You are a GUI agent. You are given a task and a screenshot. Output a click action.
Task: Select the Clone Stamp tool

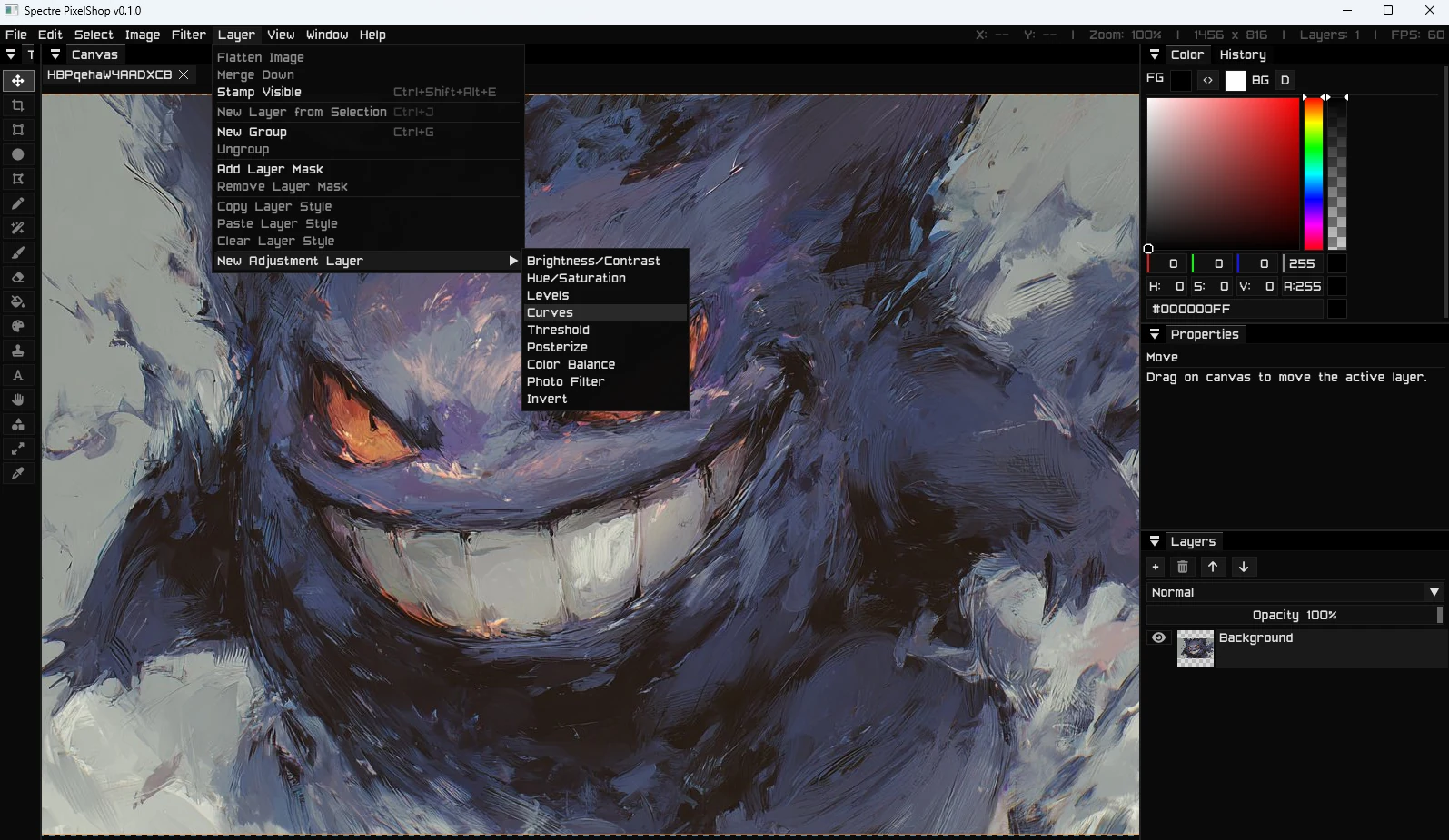tap(17, 351)
